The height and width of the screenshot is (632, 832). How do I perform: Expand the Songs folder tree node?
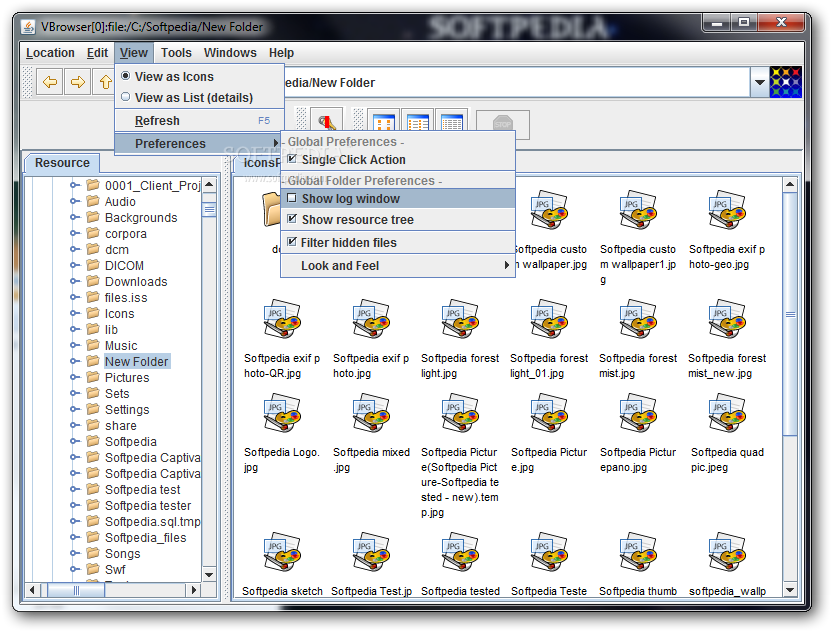click(x=75, y=553)
